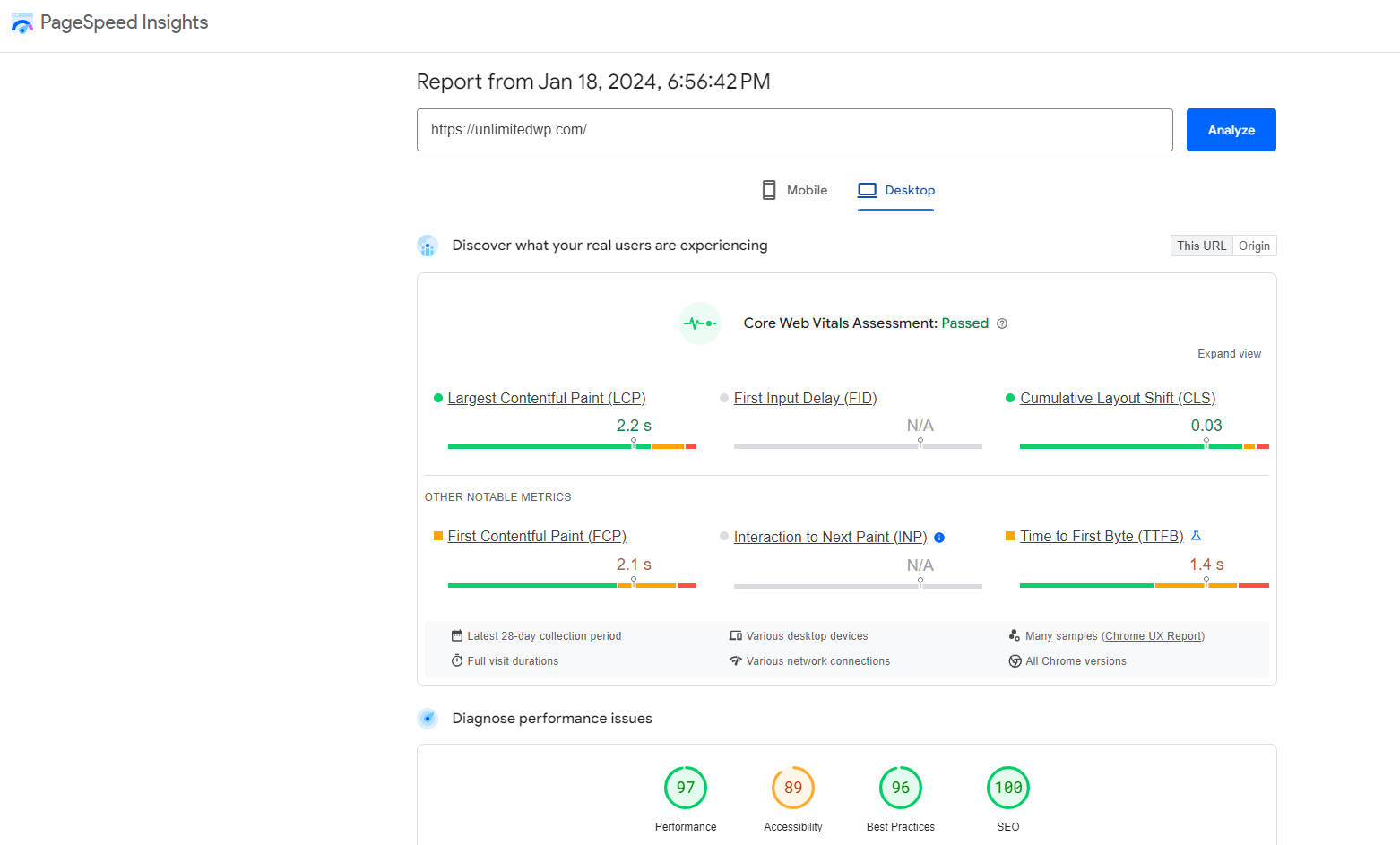1400x845 pixels.
Task: Select the SEO score gauge 100
Action: (x=1008, y=788)
